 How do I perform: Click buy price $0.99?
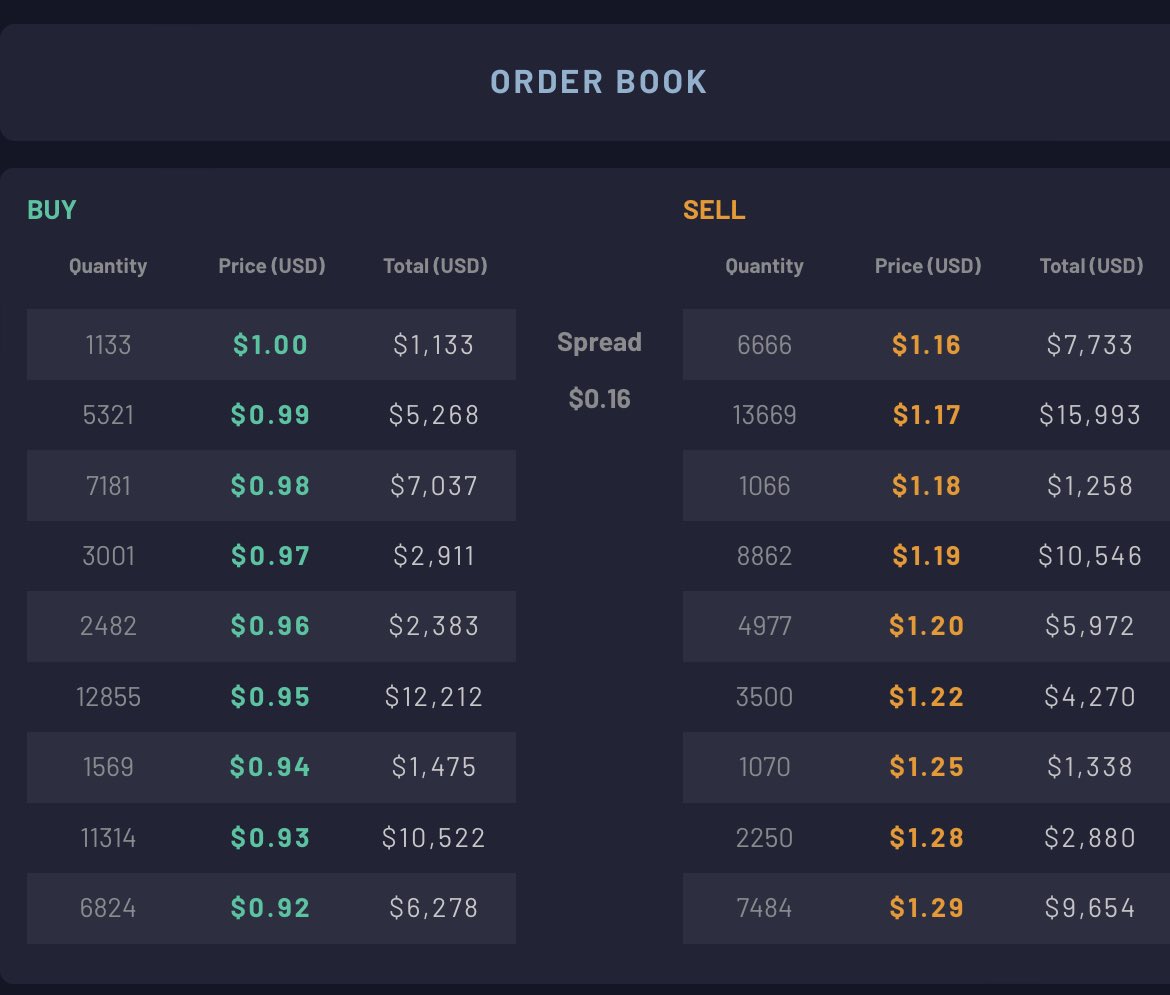tap(270, 415)
